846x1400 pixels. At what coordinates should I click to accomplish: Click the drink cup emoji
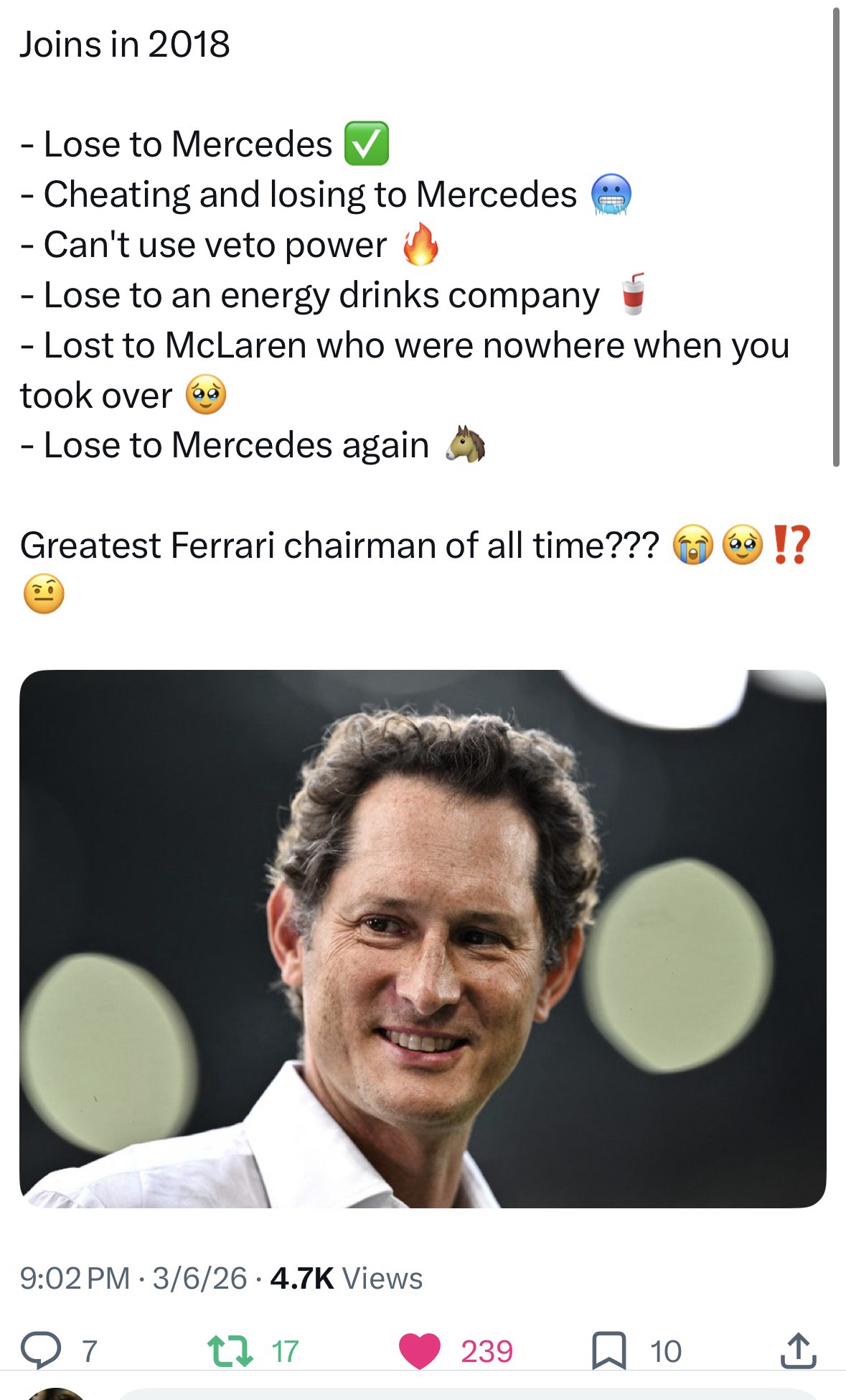pos(631,294)
